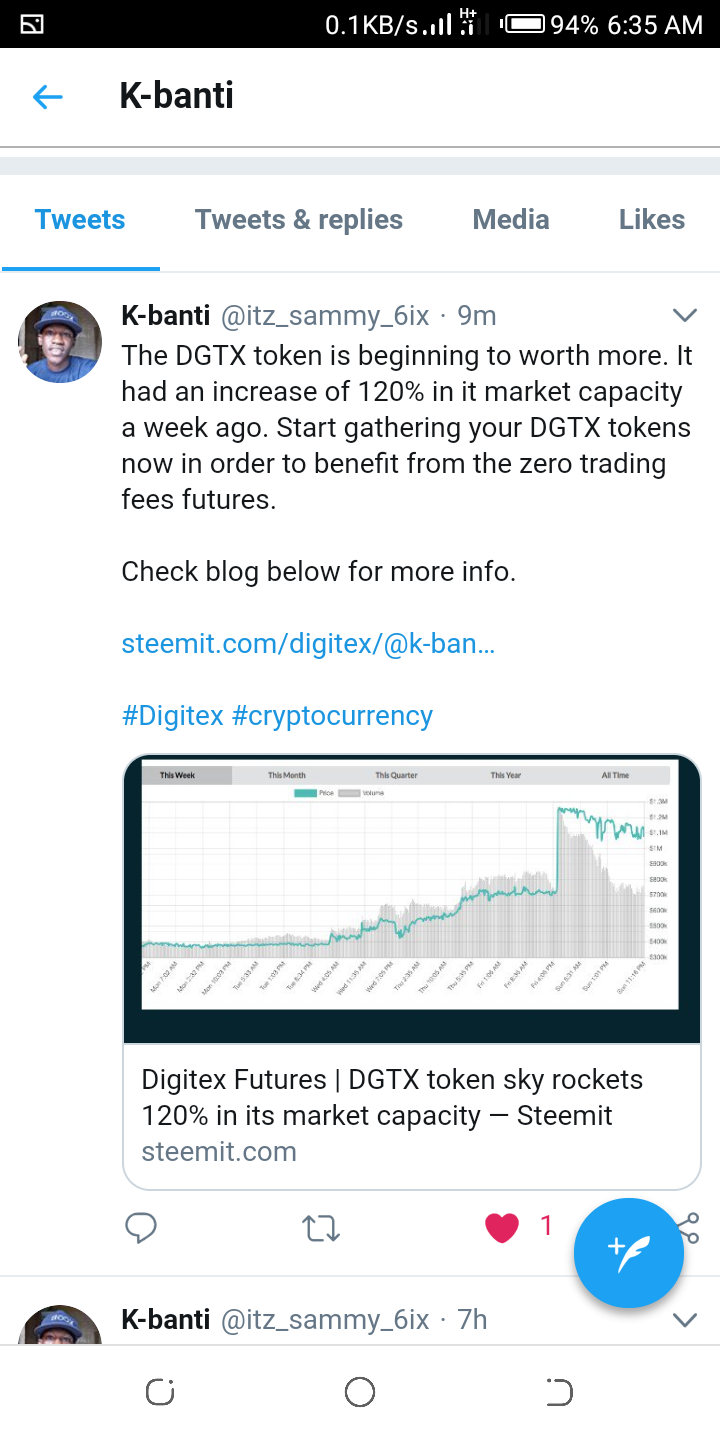
Task: Compose new tweet floating button
Action: (x=629, y=1253)
